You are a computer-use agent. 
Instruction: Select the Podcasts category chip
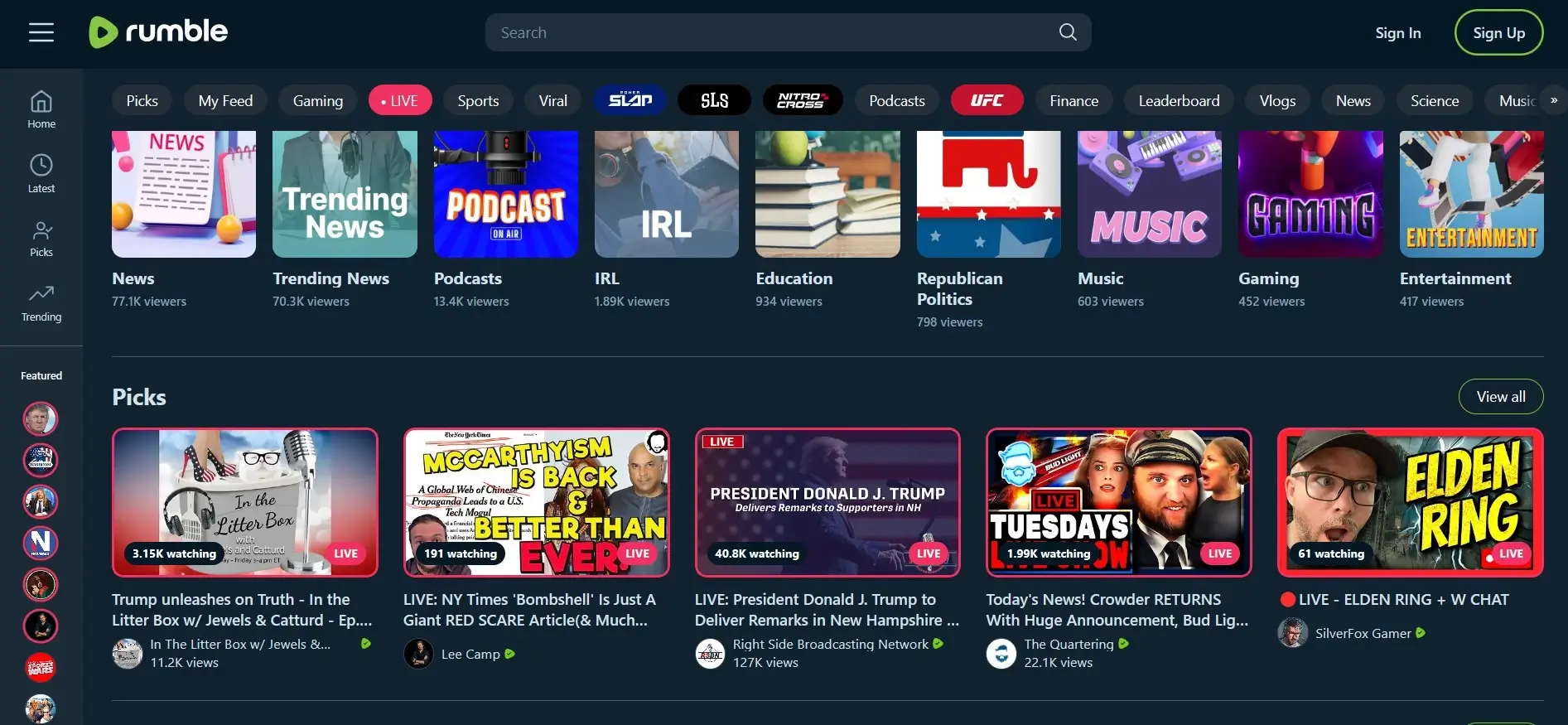point(897,100)
